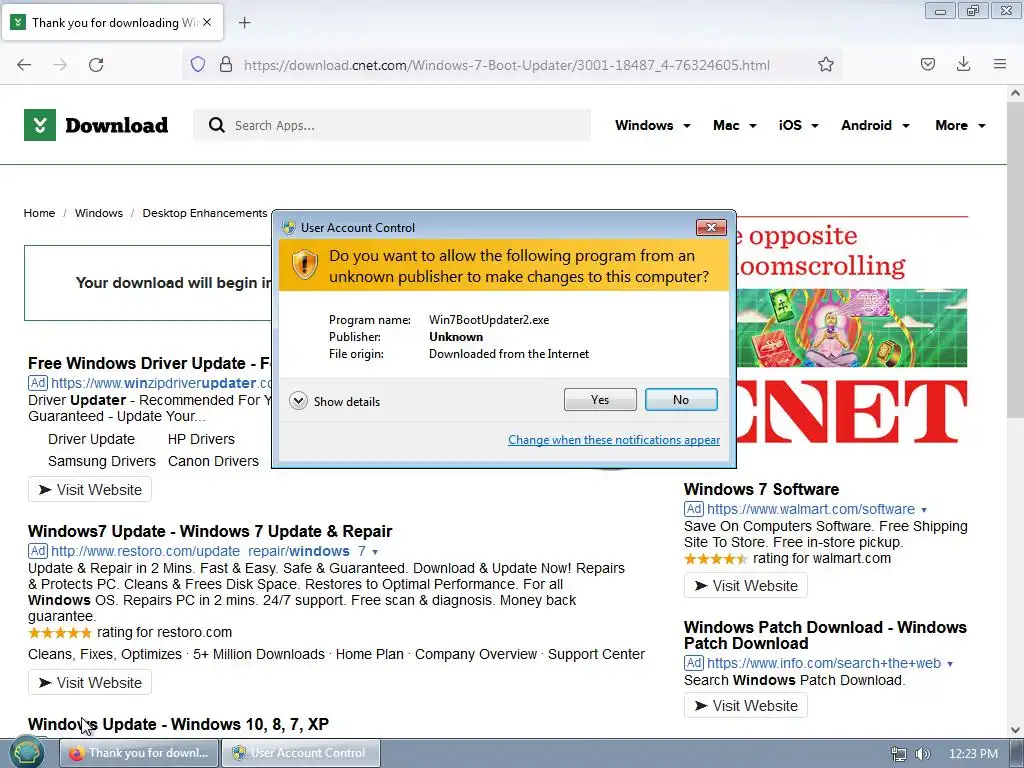The height and width of the screenshot is (768, 1024).
Task: Open the Company Overview sitelink
Action: tap(476, 654)
